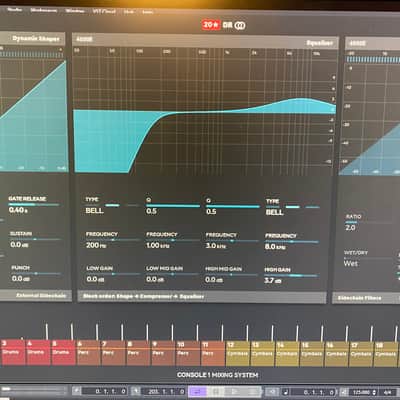Adjust the Gate Release slider at 0.40 s

[x=34, y=205]
